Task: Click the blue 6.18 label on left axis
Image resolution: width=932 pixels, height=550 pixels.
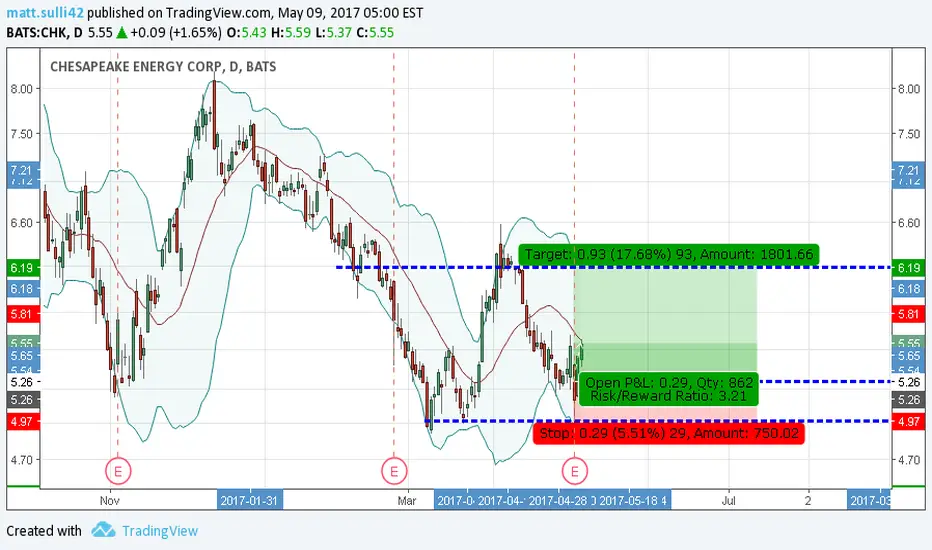Action: click(23, 289)
